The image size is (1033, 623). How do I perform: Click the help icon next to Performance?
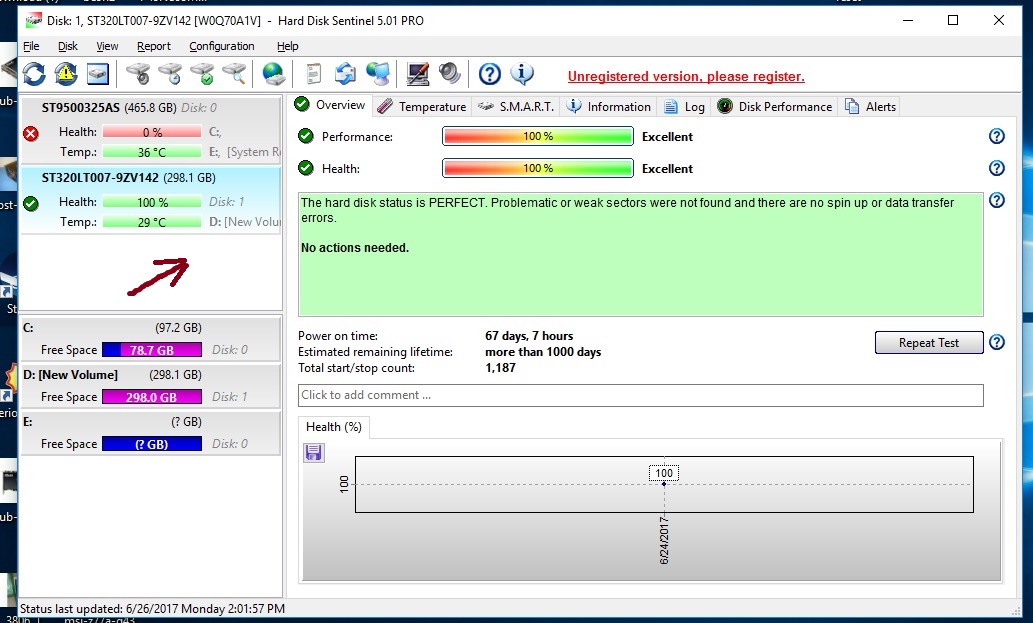(x=996, y=137)
